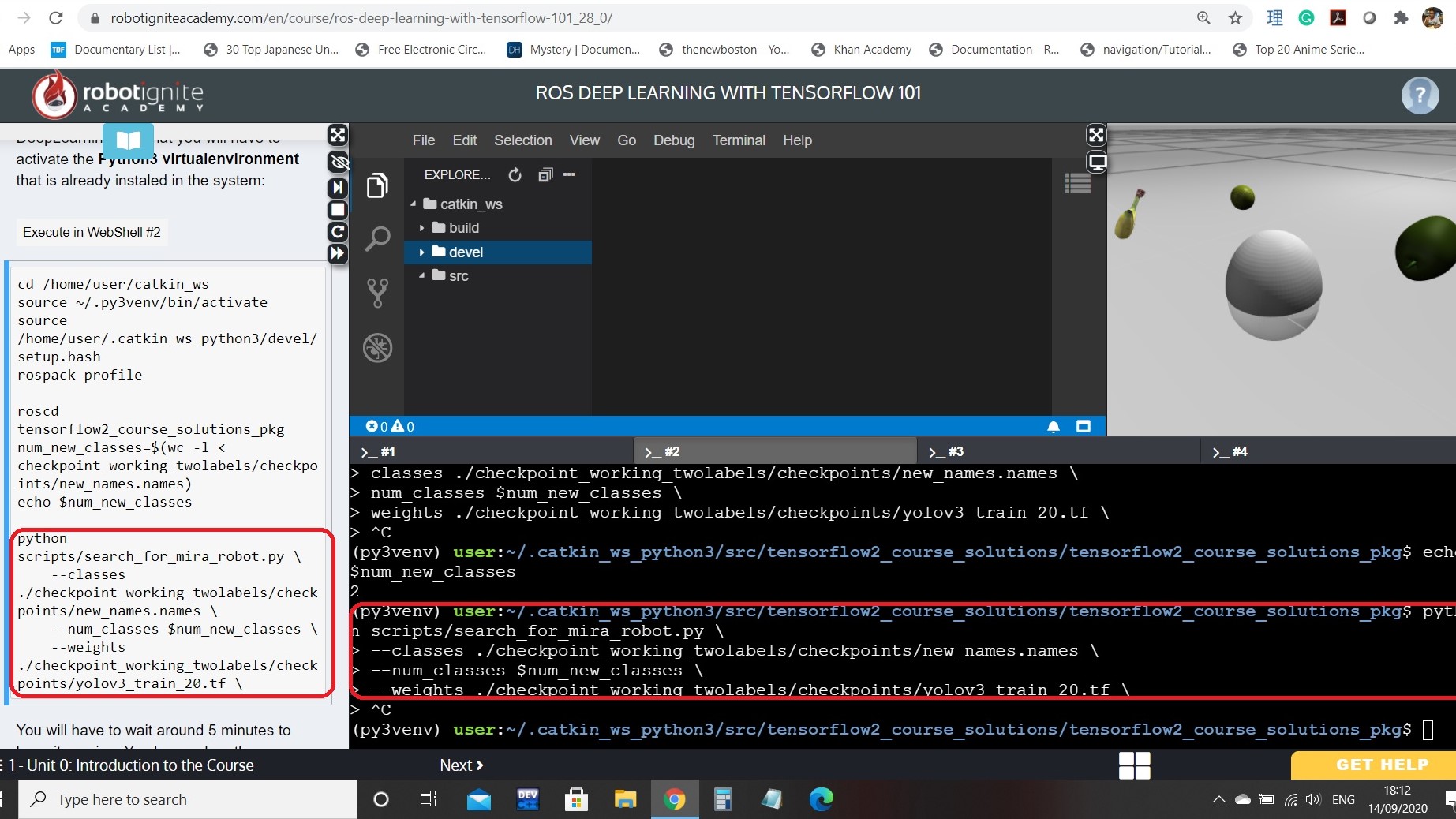
Task: Toggle the crossed-eye hide panel icon
Action: pyautogui.click(x=339, y=162)
